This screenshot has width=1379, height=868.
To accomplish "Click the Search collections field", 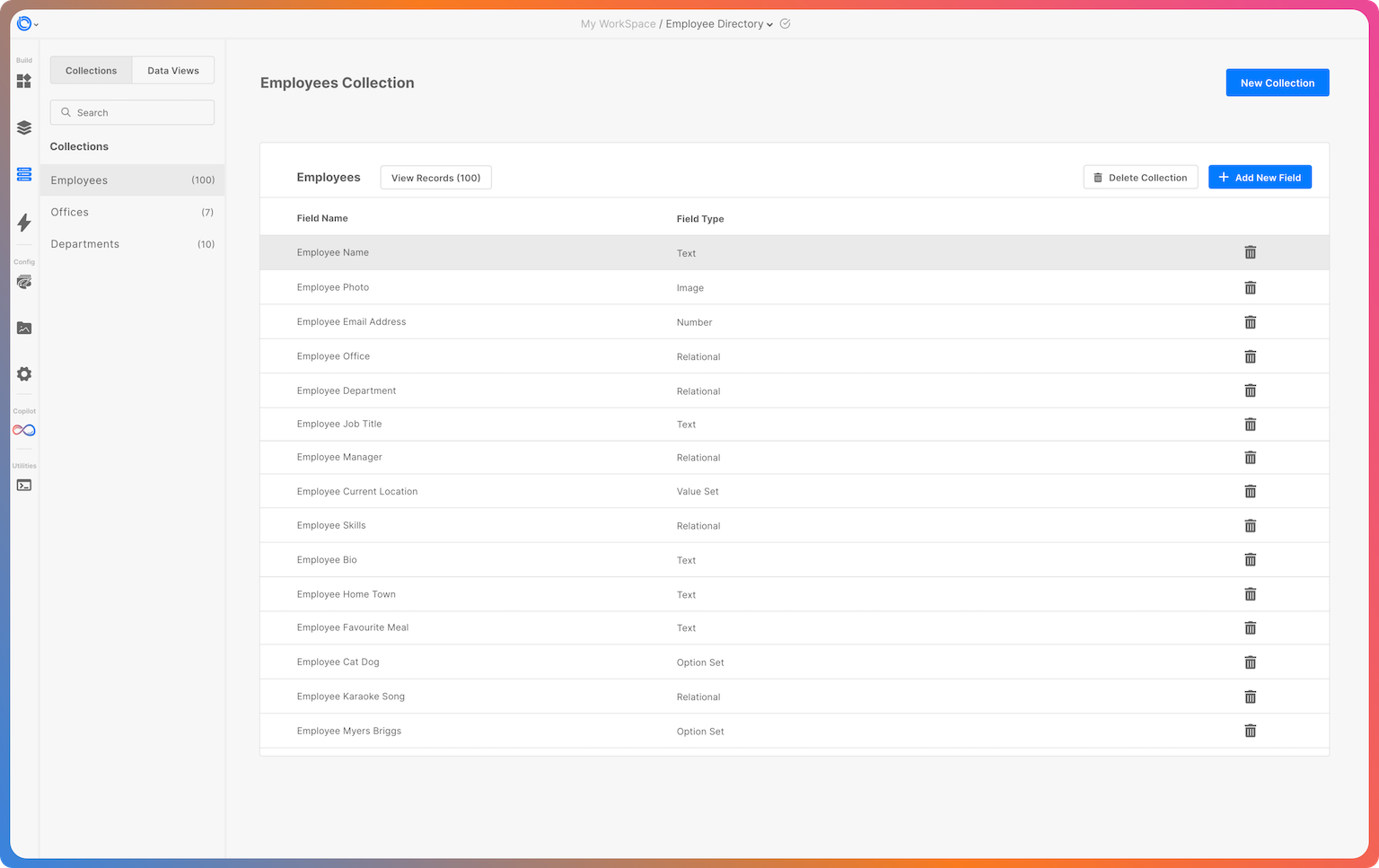I will click(132, 112).
